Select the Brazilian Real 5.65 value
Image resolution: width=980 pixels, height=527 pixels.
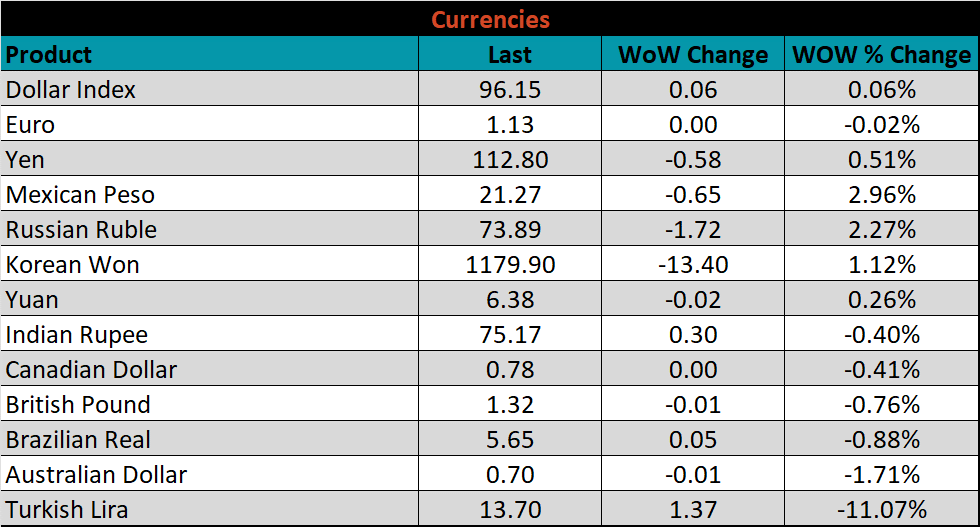coord(510,440)
